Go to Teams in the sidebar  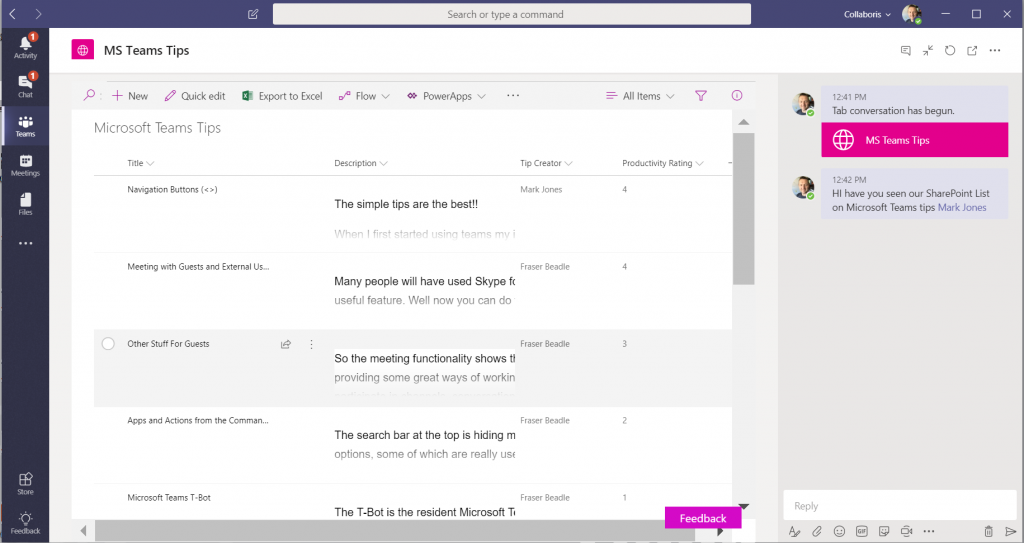click(25, 125)
